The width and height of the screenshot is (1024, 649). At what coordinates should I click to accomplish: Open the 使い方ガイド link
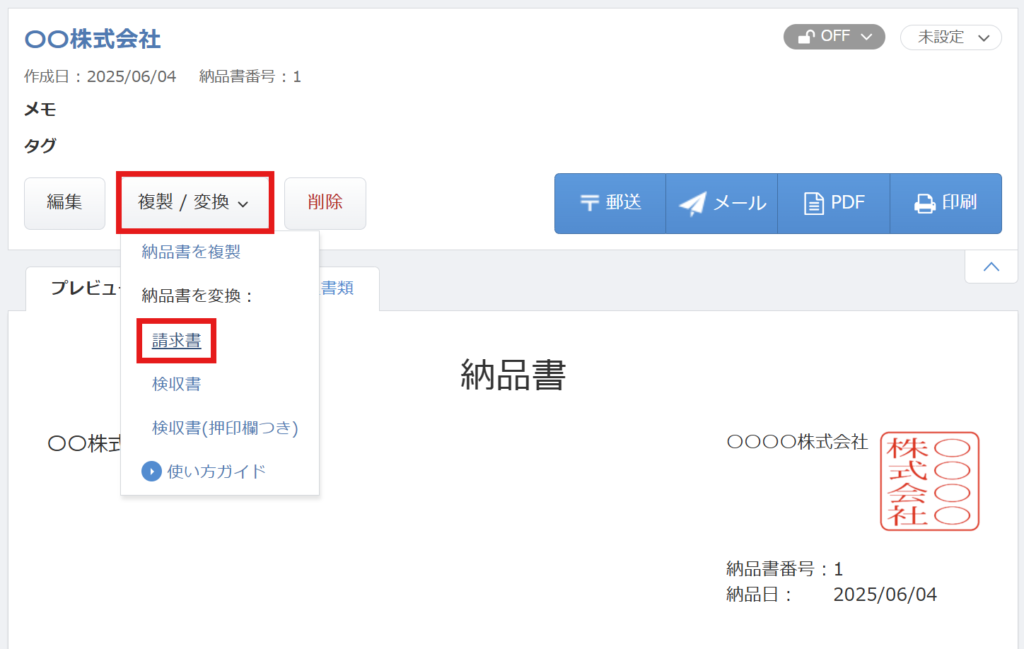[x=216, y=471]
